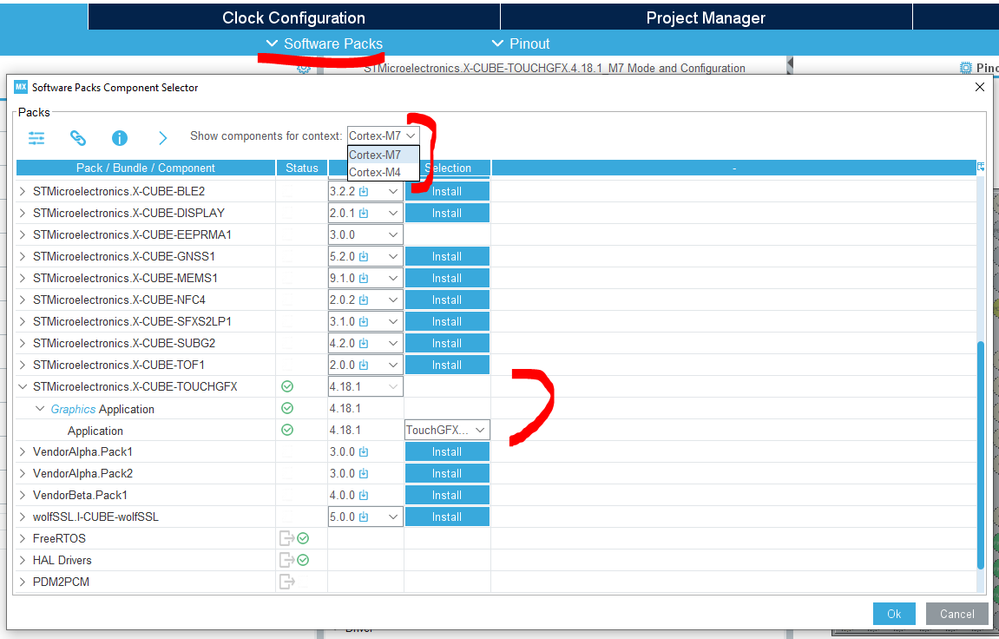Open the X-CUBE-SFXS2LP1 version dropdown arrow
This screenshot has width=999, height=639.
(x=393, y=321)
